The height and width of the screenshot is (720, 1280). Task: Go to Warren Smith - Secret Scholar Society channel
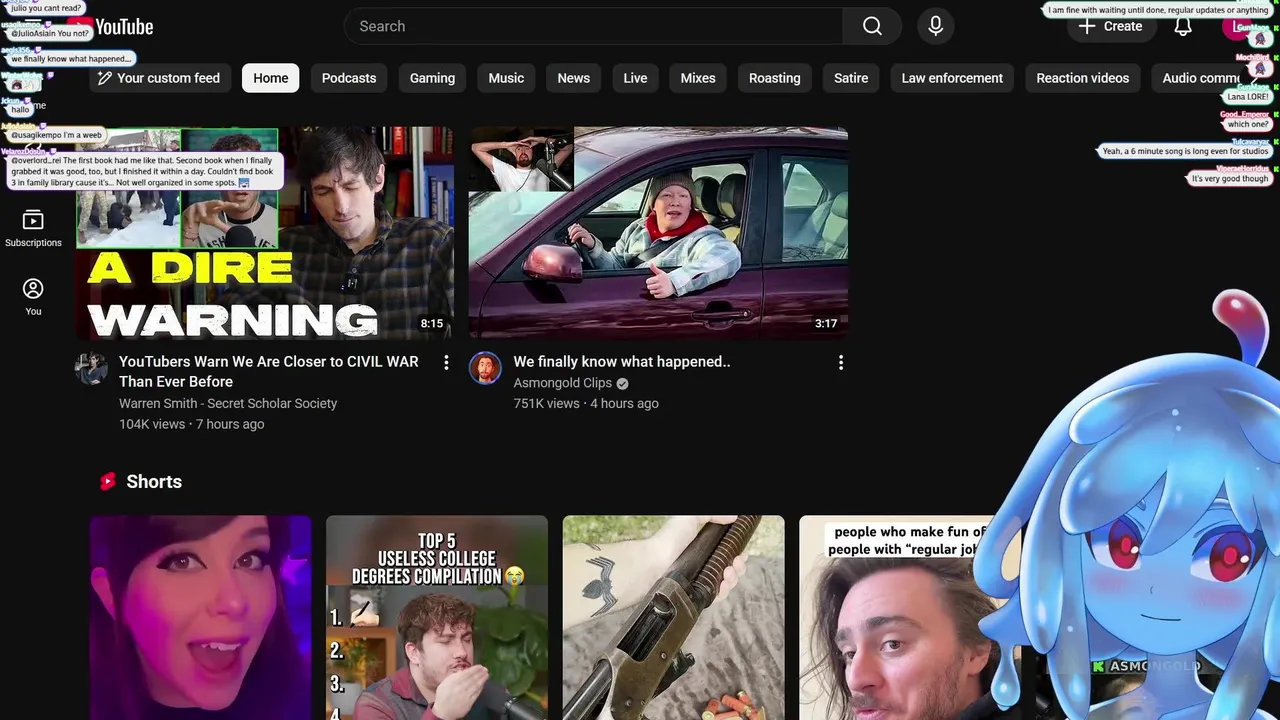click(x=228, y=403)
